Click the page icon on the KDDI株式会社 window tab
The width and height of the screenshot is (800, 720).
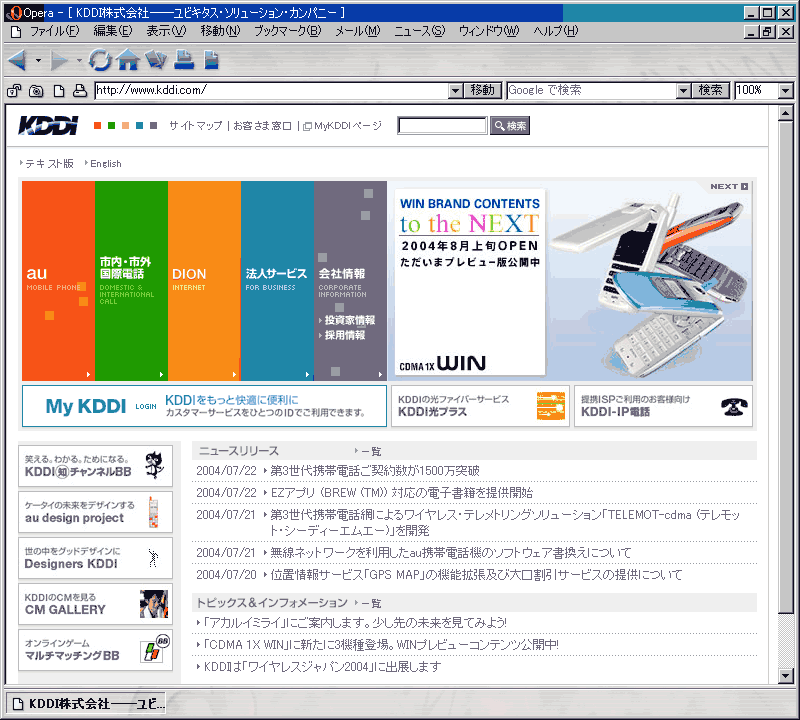click(18, 704)
